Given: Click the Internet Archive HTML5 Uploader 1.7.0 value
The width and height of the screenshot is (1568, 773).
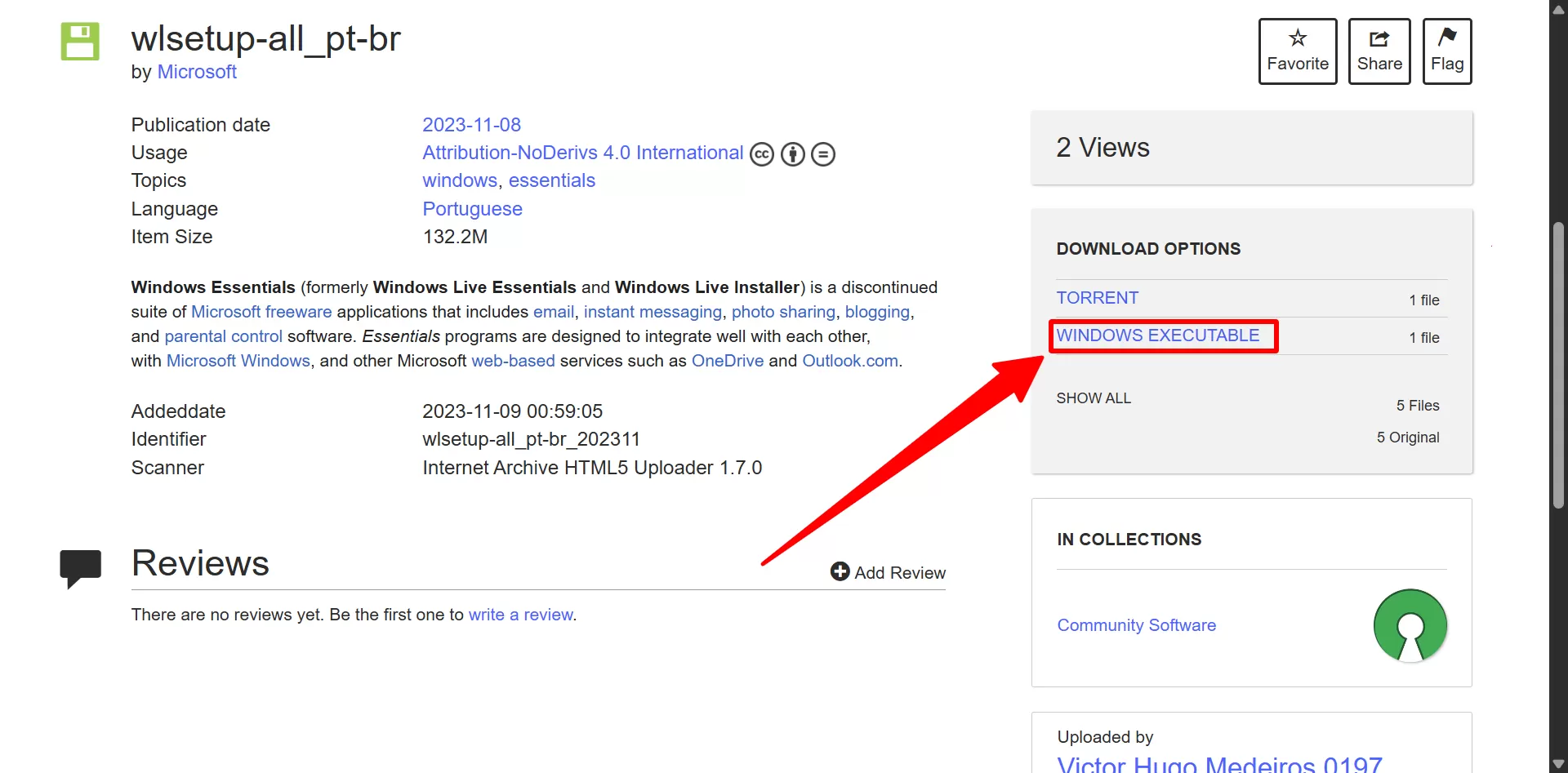Looking at the screenshot, I should point(592,468).
